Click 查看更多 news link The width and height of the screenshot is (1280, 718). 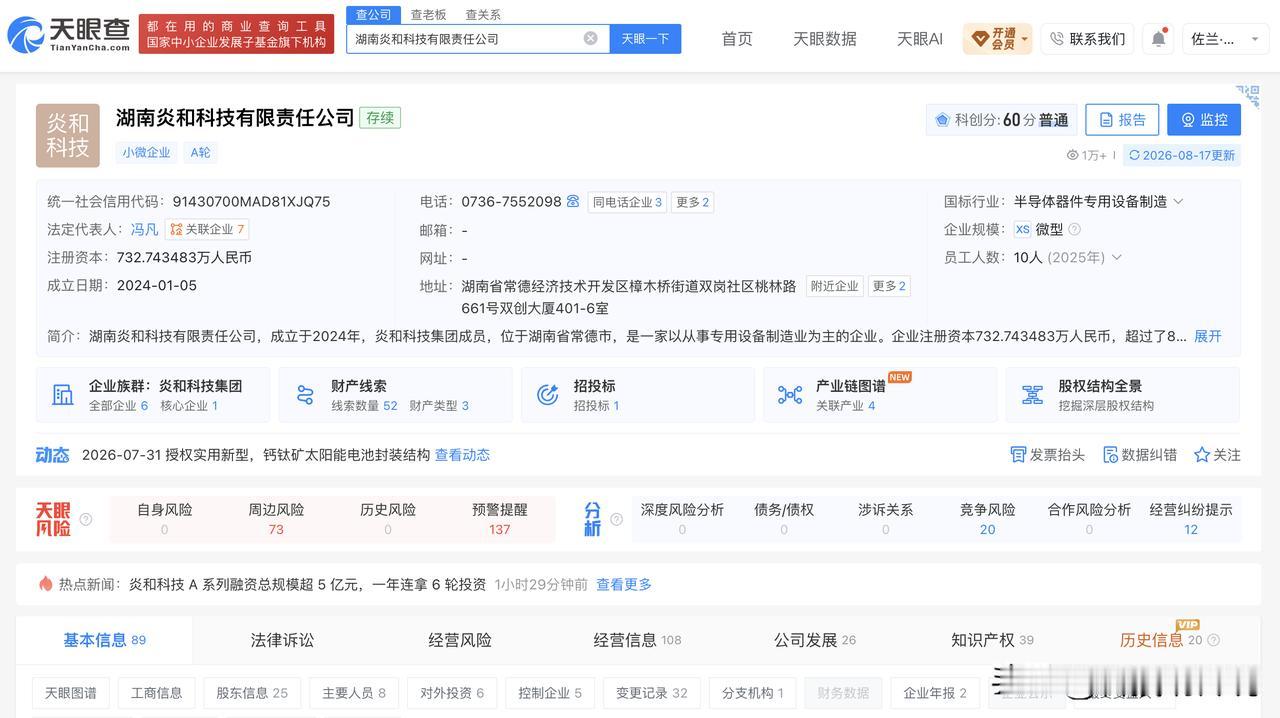(x=624, y=584)
